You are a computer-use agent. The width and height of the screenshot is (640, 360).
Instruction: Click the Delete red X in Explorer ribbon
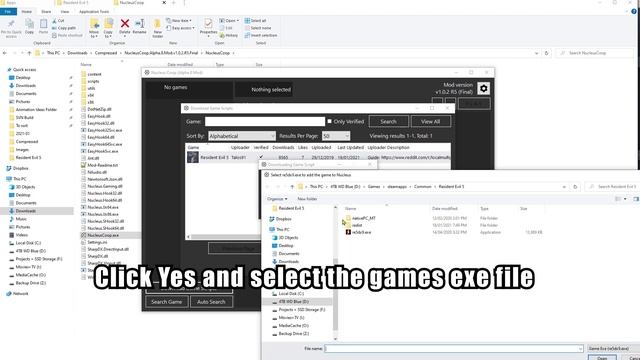[x=125, y=24]
